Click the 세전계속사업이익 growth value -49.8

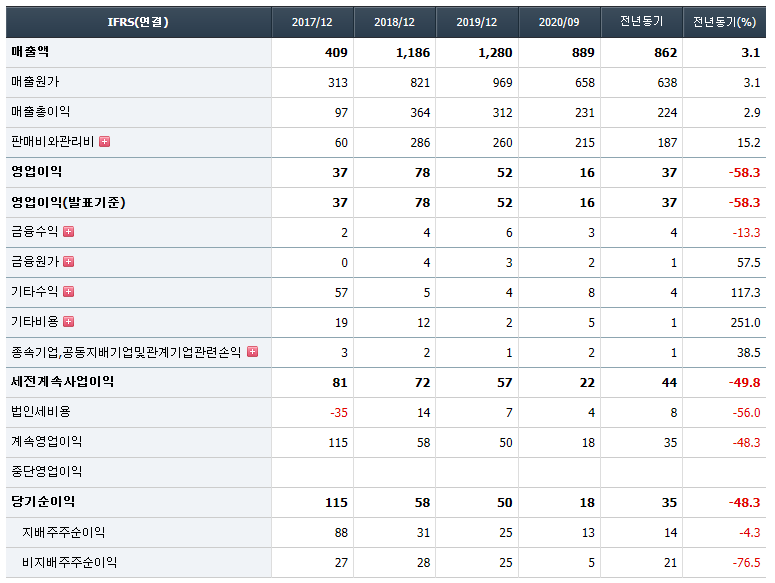[x=744, y=383]
